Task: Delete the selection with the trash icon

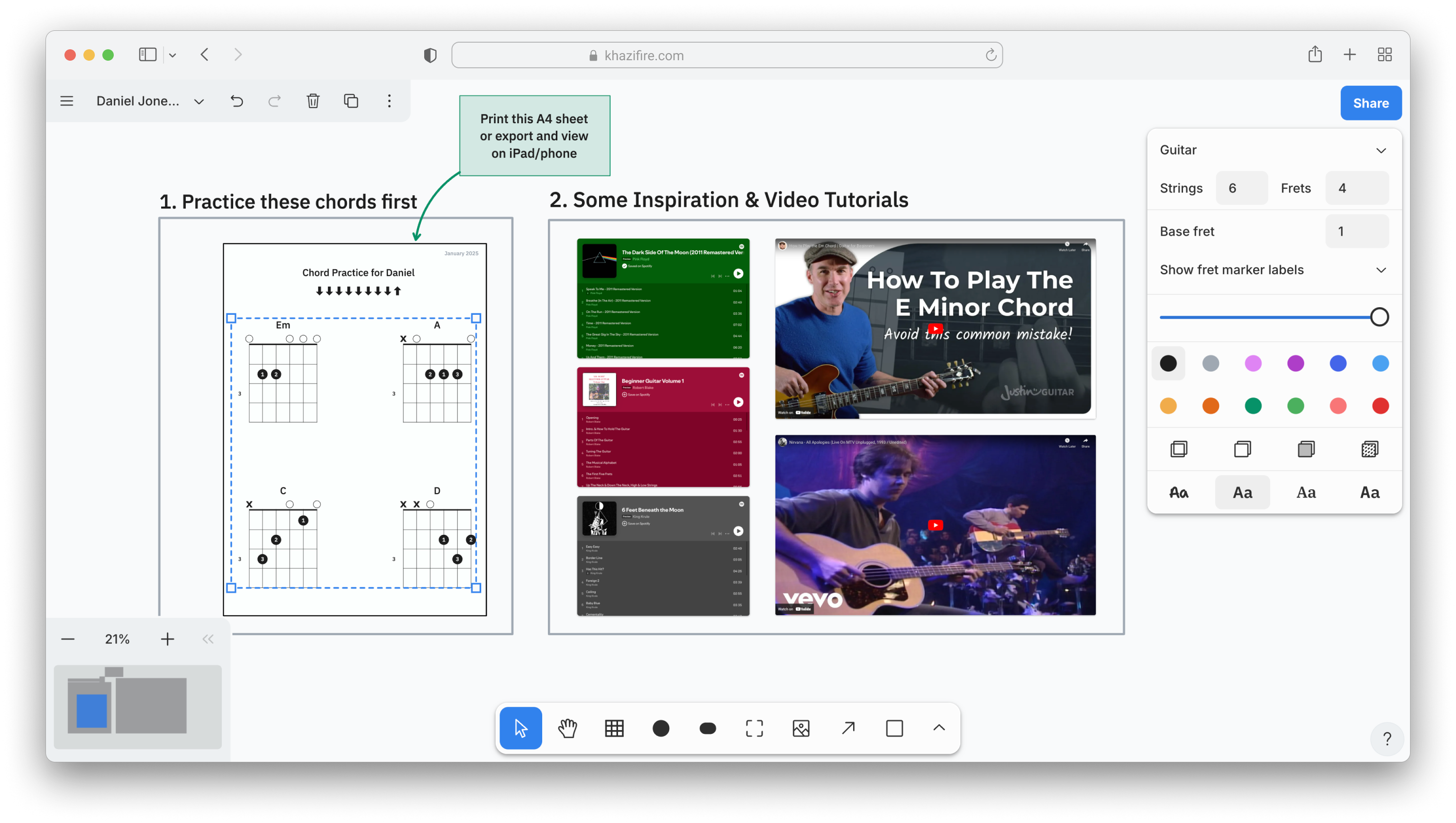Action: pyautogui.click(x=312, y=101)
